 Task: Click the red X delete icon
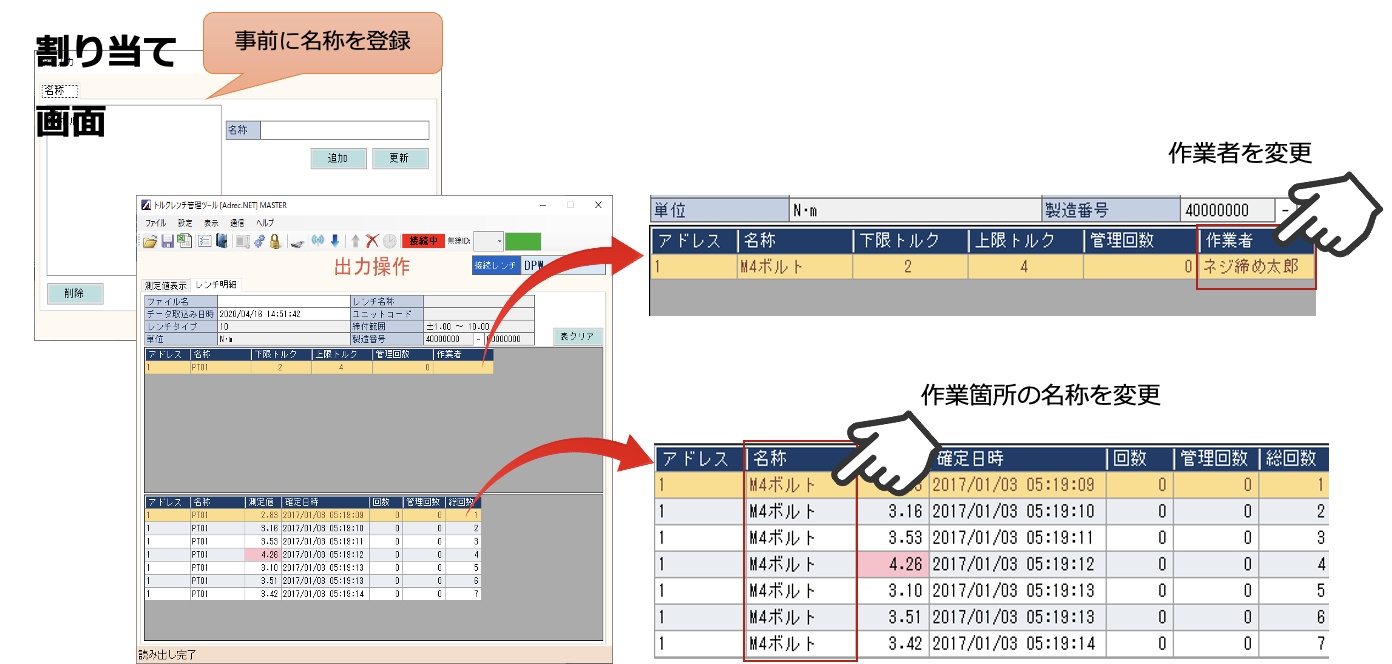pyautogui.click(x=372, y=240)
